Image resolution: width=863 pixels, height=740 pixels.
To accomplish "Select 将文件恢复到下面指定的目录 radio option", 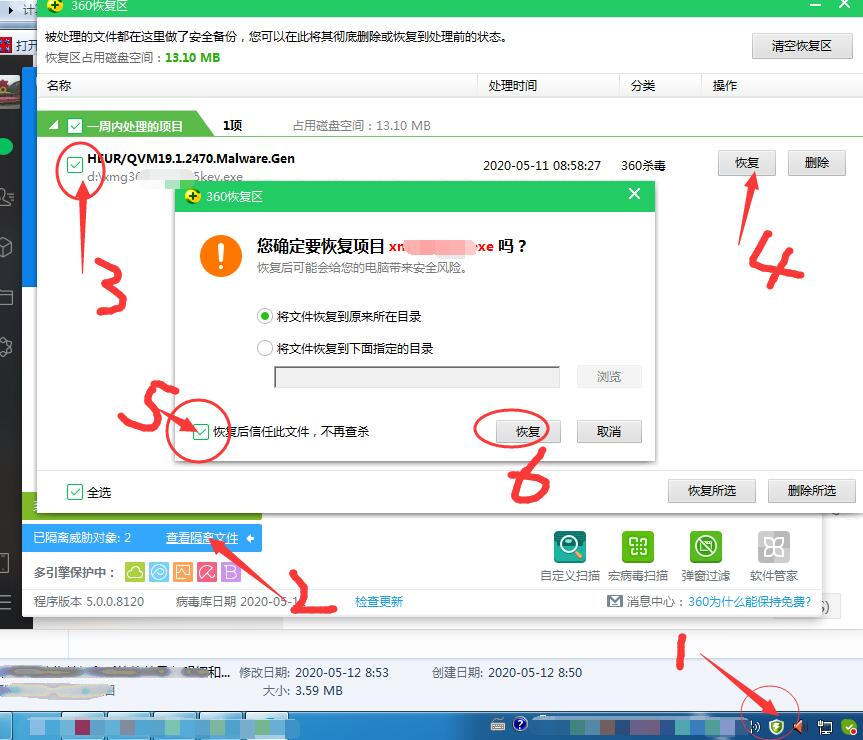I will (265, 348).
